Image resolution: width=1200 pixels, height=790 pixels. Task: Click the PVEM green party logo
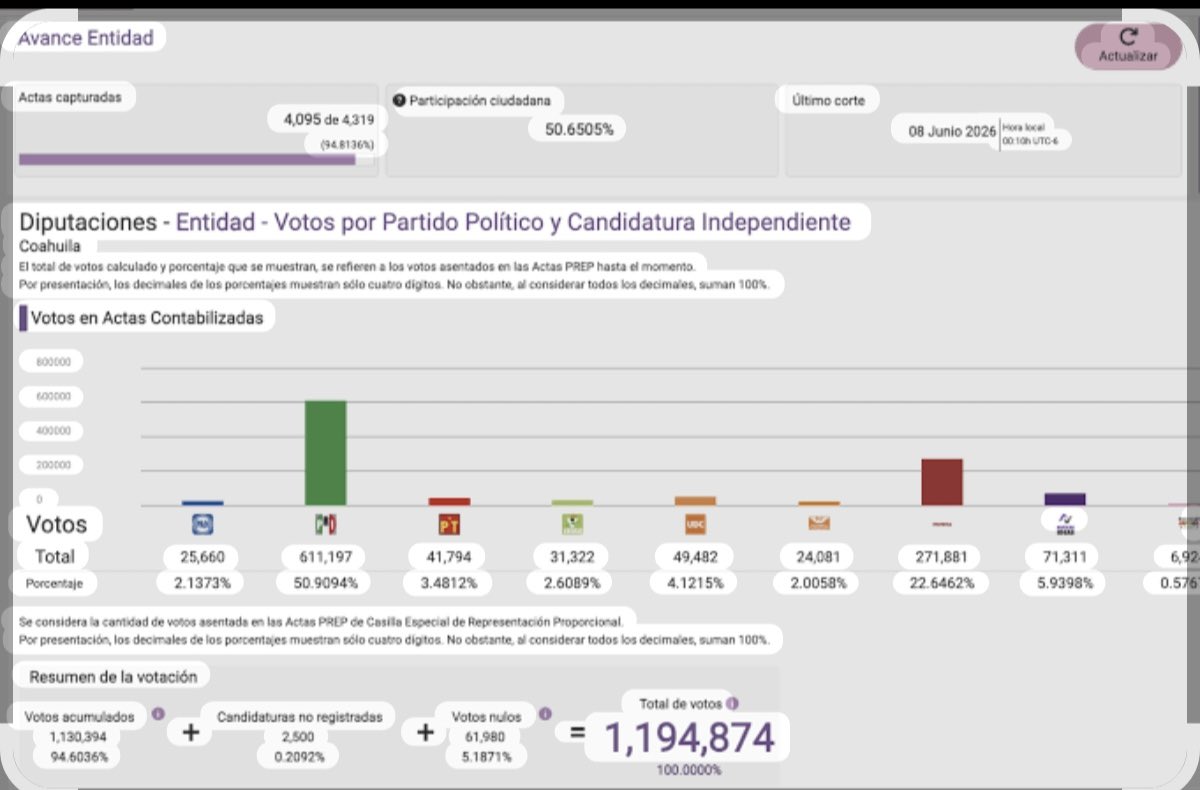point(572,523)
